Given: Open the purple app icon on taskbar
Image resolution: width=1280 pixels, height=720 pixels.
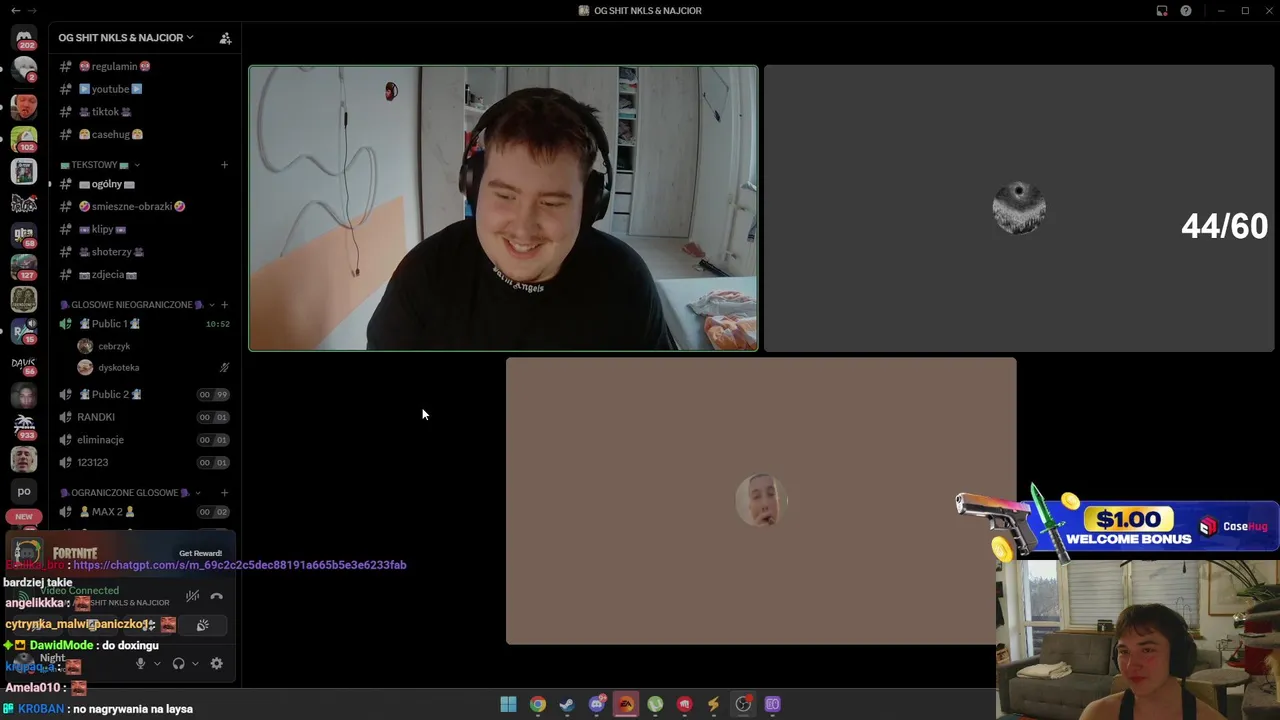Looking at the screenshot, I should pos(772,704).
